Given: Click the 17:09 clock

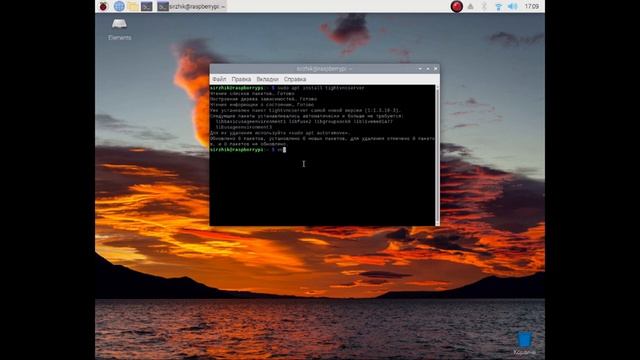Looking at the screenshot, I should pos(531,6).
